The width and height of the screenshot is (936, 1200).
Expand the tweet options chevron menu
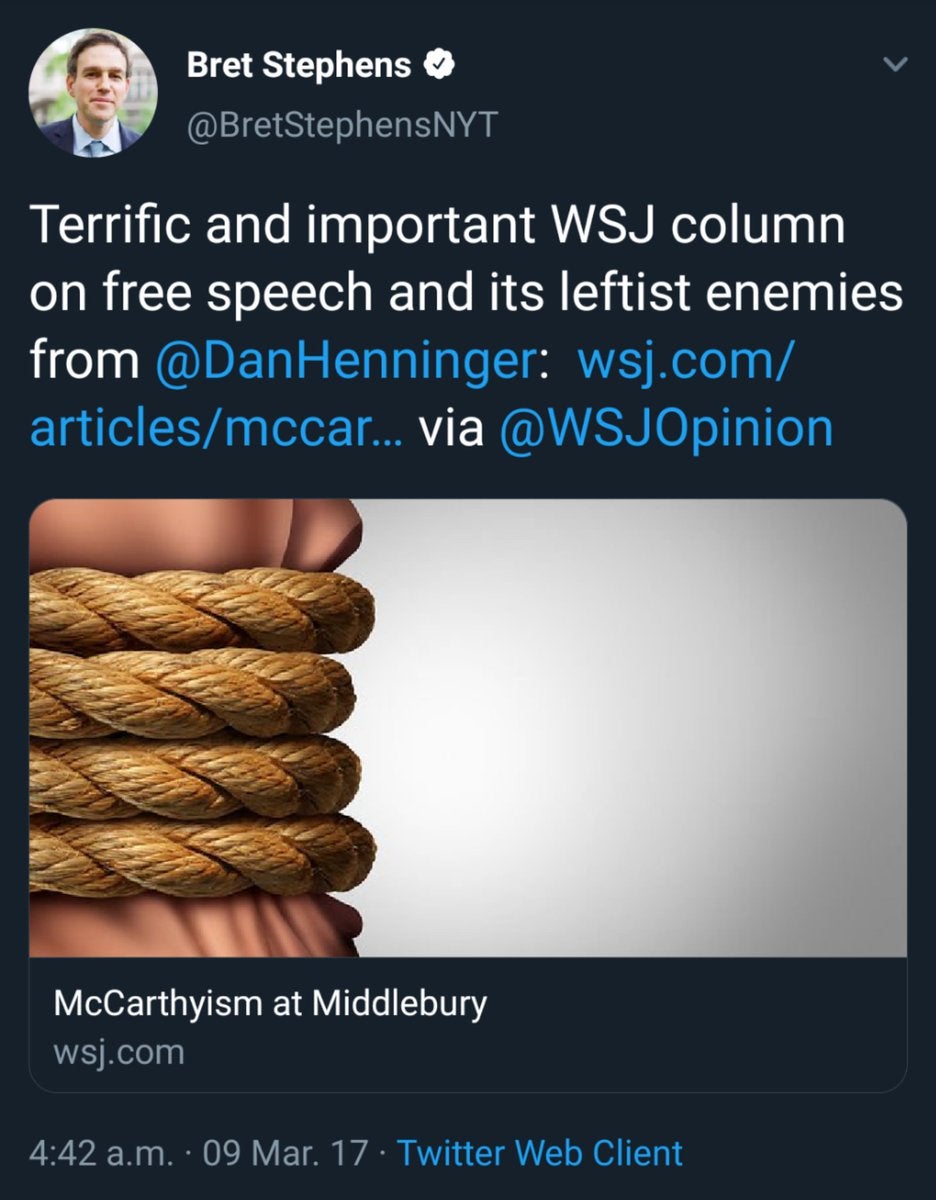[894, 65]
